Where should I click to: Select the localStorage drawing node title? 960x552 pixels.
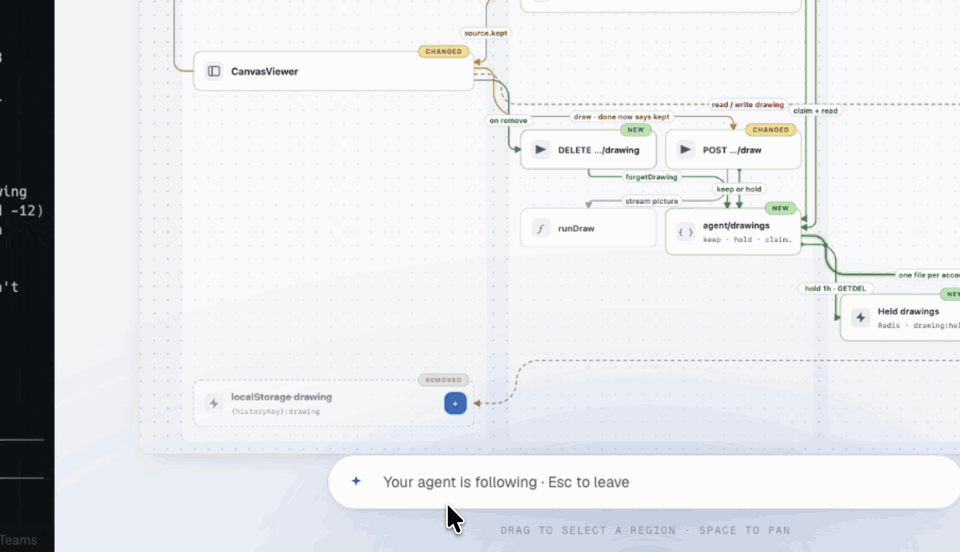pos(282,397)
